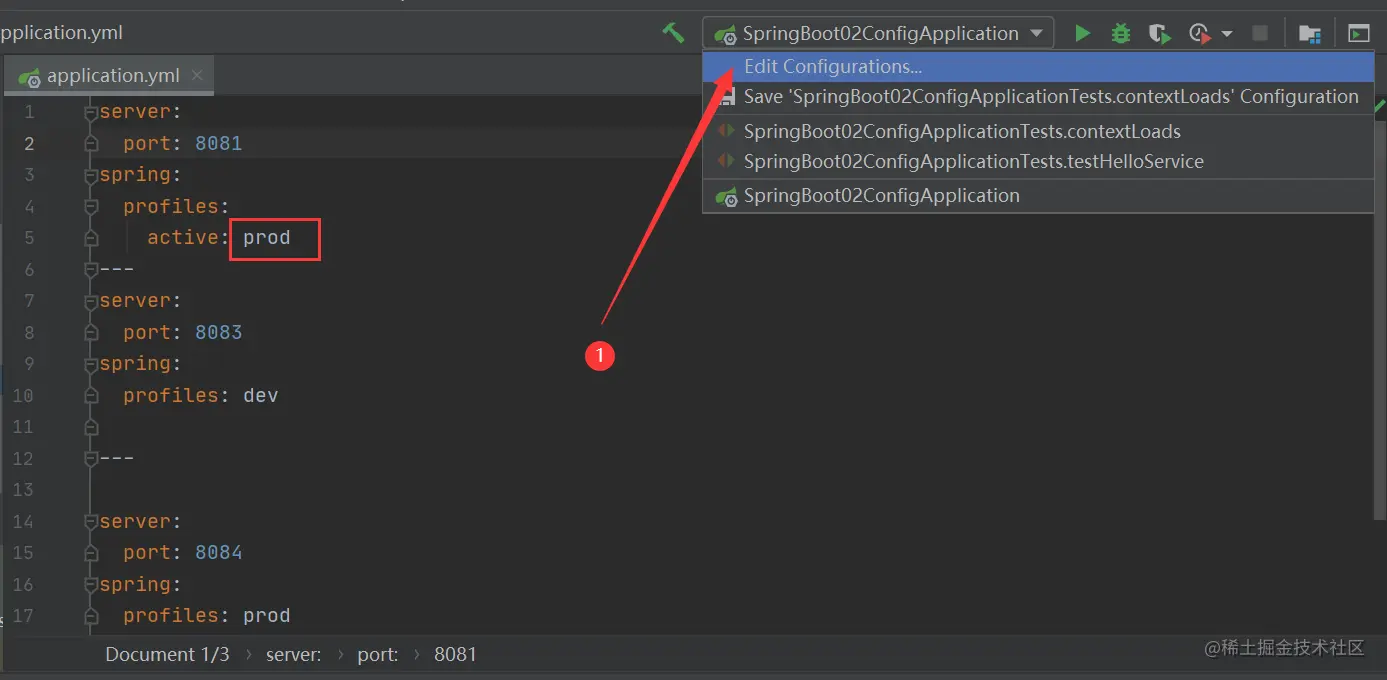Click the port value 8083 on line 8
The height and width of the screenshot is (680, 1387).
coord(219,332)
